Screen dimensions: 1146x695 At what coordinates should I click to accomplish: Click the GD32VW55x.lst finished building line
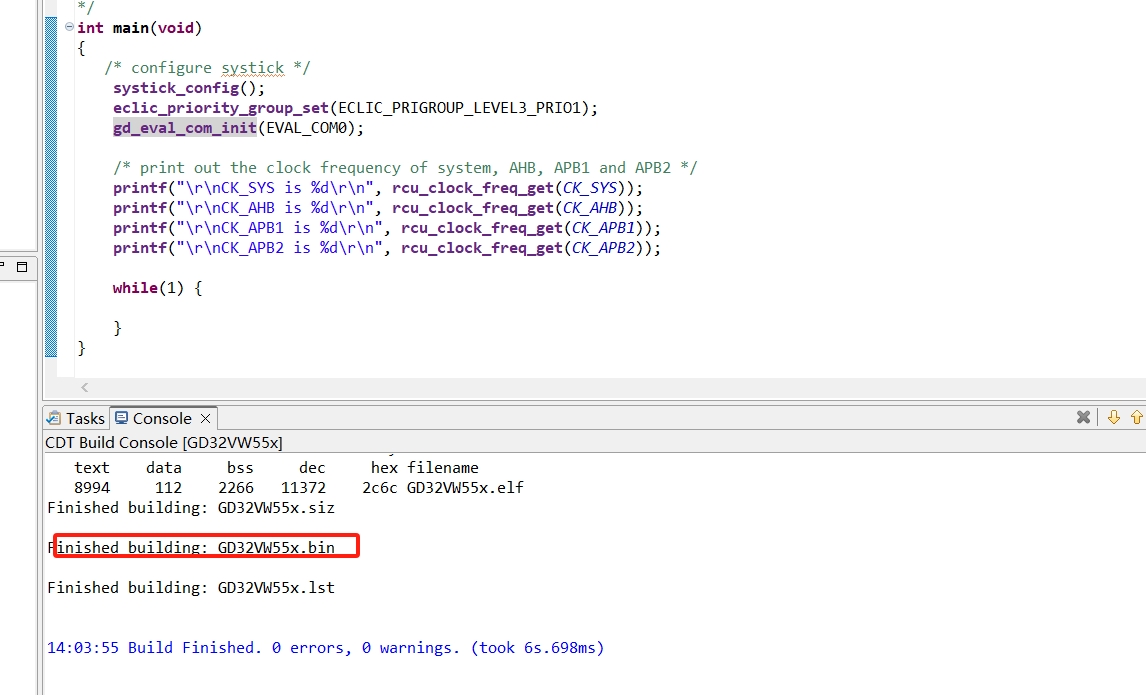click(190, 588)
